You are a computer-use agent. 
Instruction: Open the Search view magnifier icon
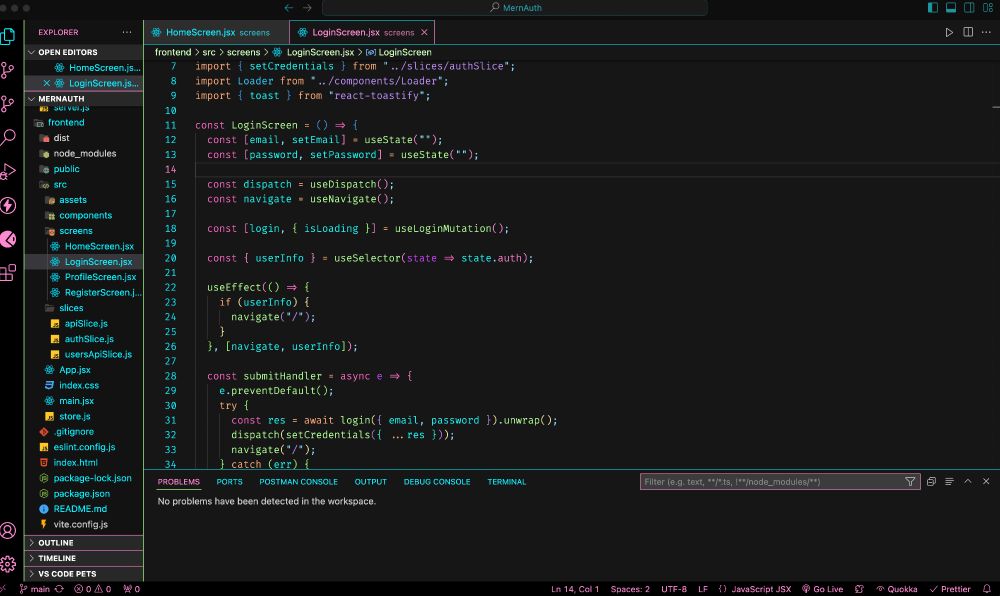(8, 137)
